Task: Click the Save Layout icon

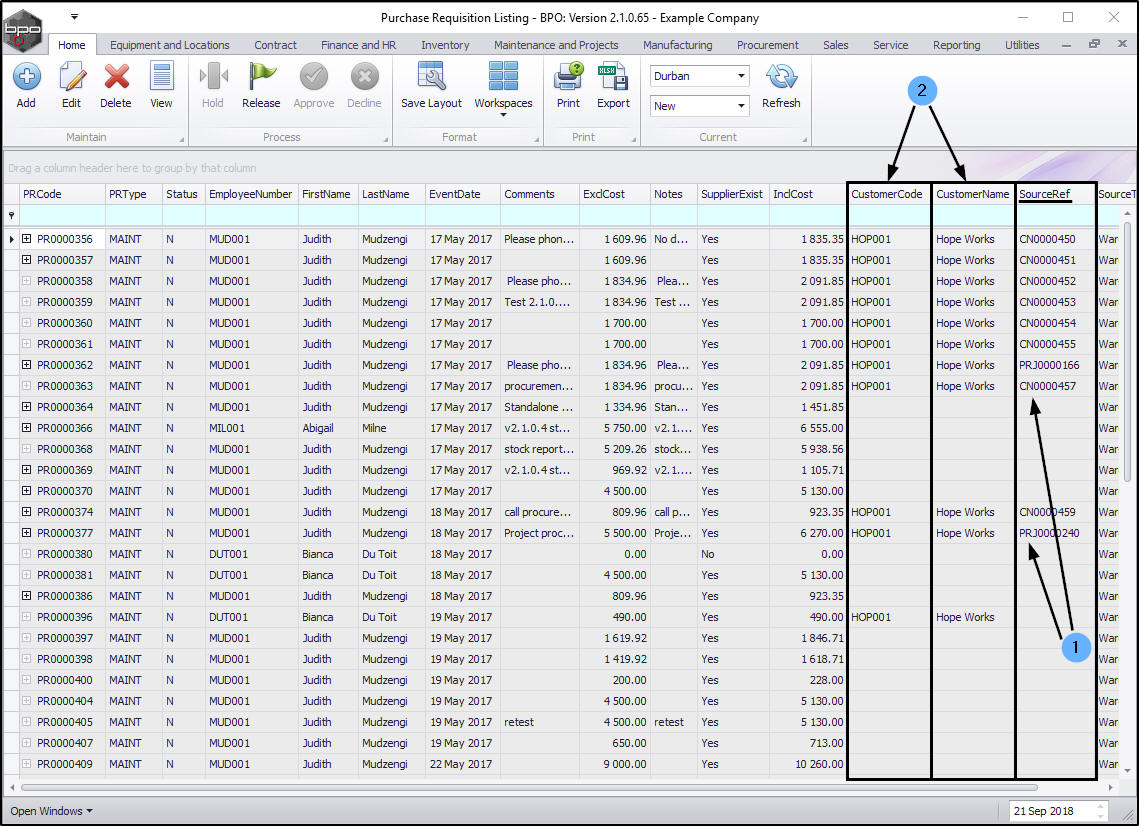Action: point(431,78)
